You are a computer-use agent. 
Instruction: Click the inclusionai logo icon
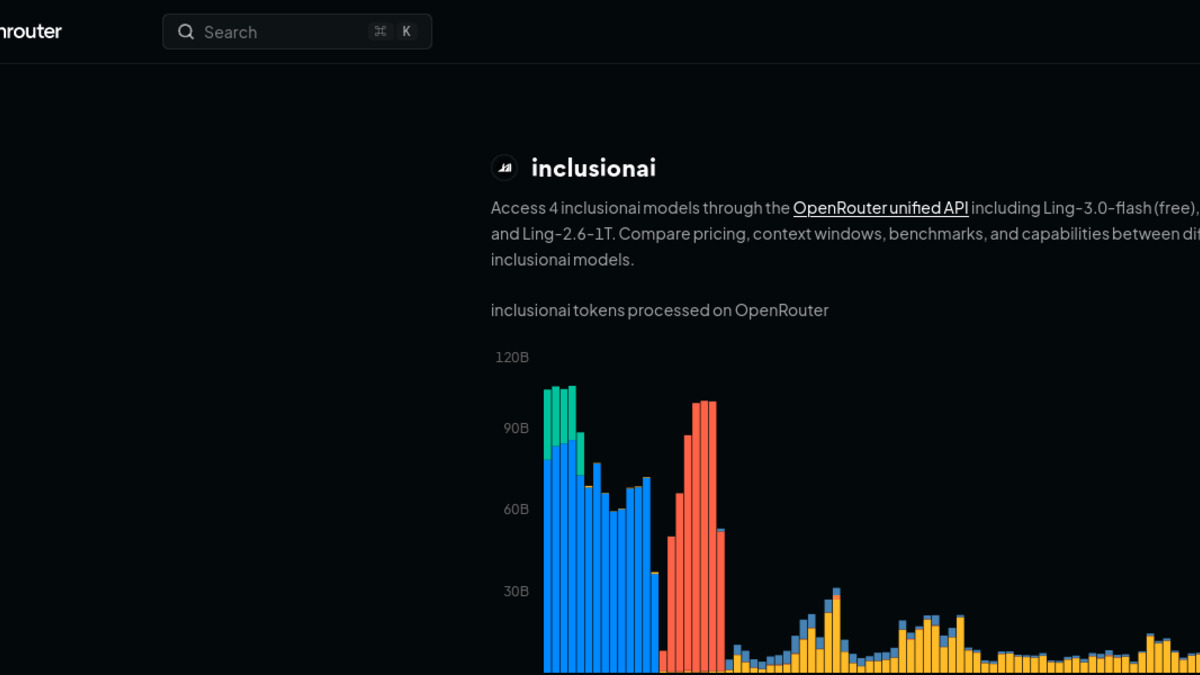[504, 168]
